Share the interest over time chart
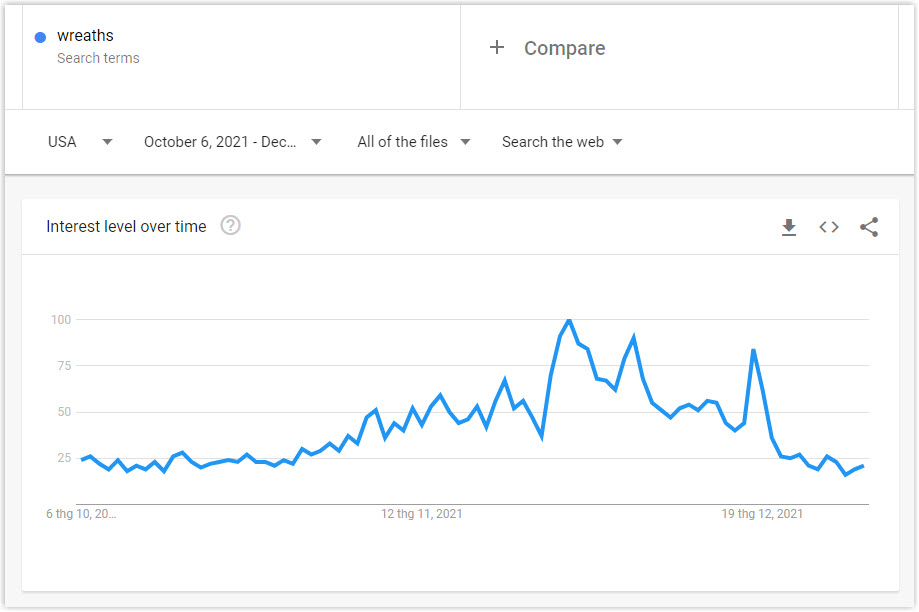This screenshot has height=612, width=919. click(x=869, y=227)
